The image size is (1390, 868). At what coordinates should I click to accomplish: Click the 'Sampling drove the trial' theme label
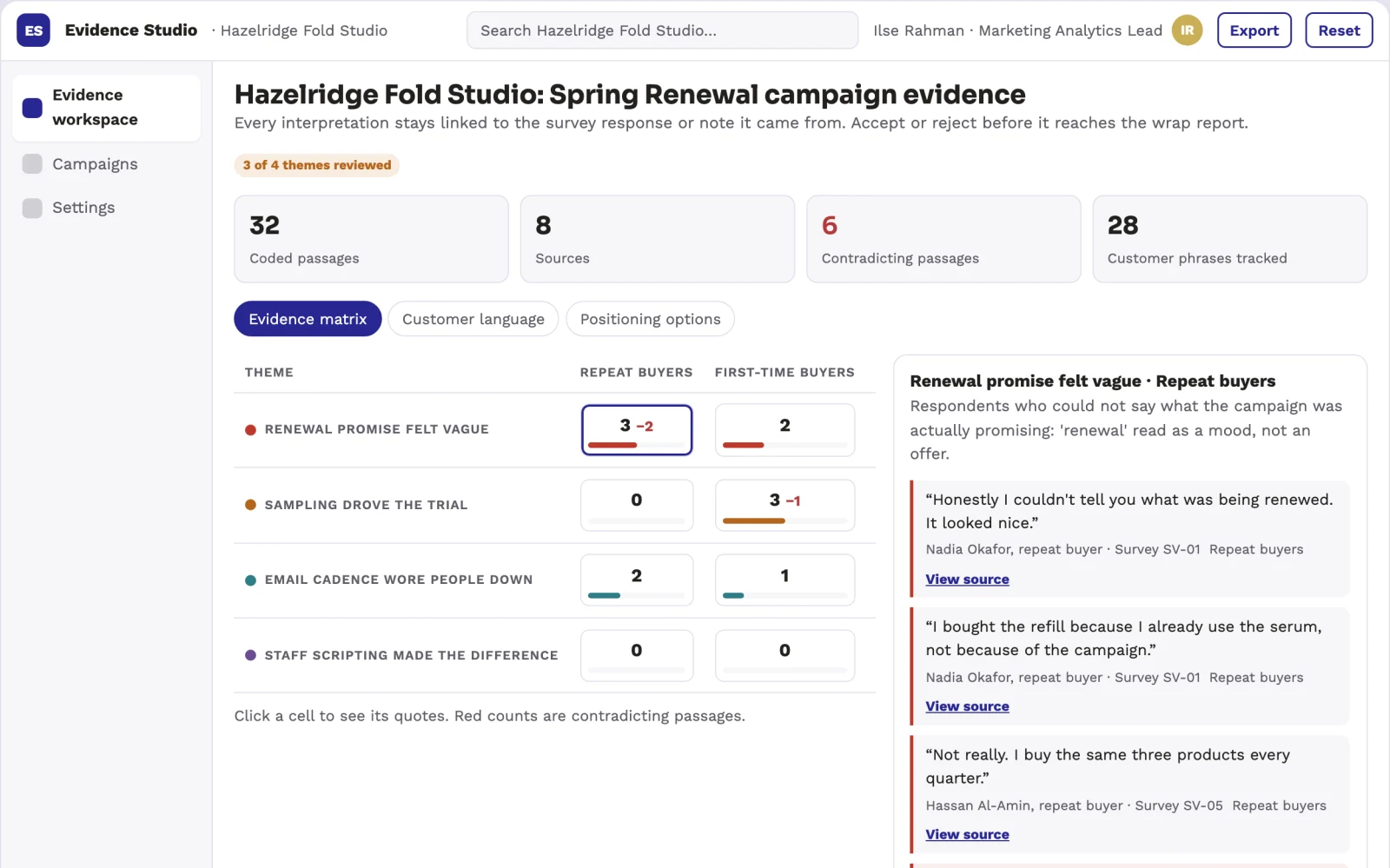pos(366,505)
